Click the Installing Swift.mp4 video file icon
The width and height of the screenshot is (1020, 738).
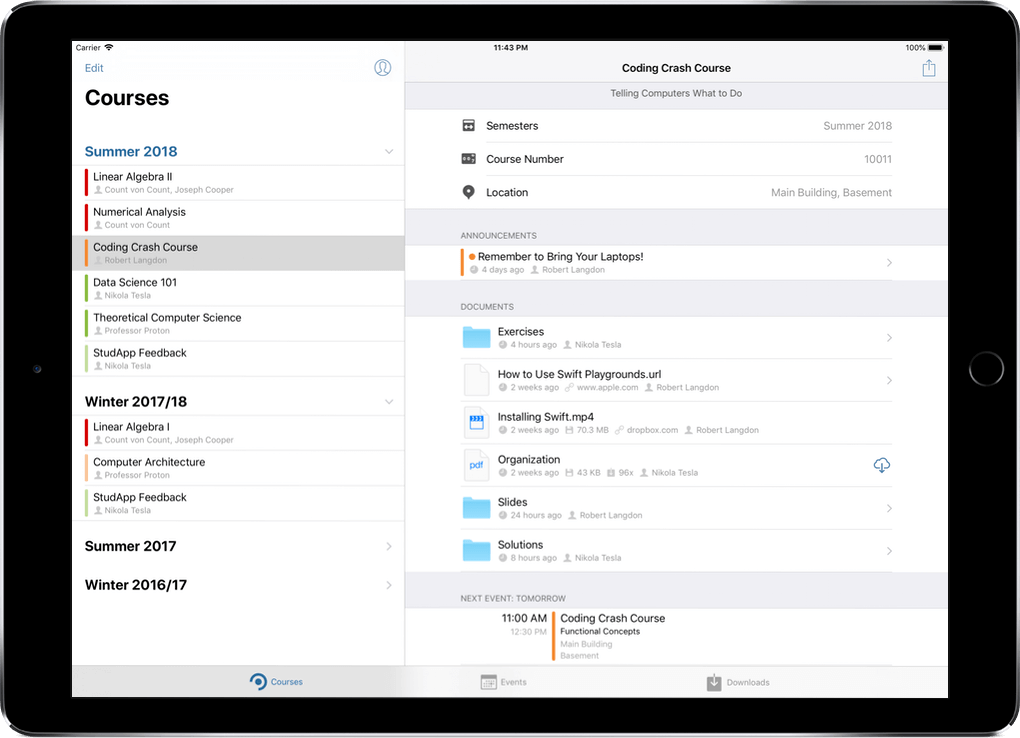pyautogui.click(x=476, y=423)
